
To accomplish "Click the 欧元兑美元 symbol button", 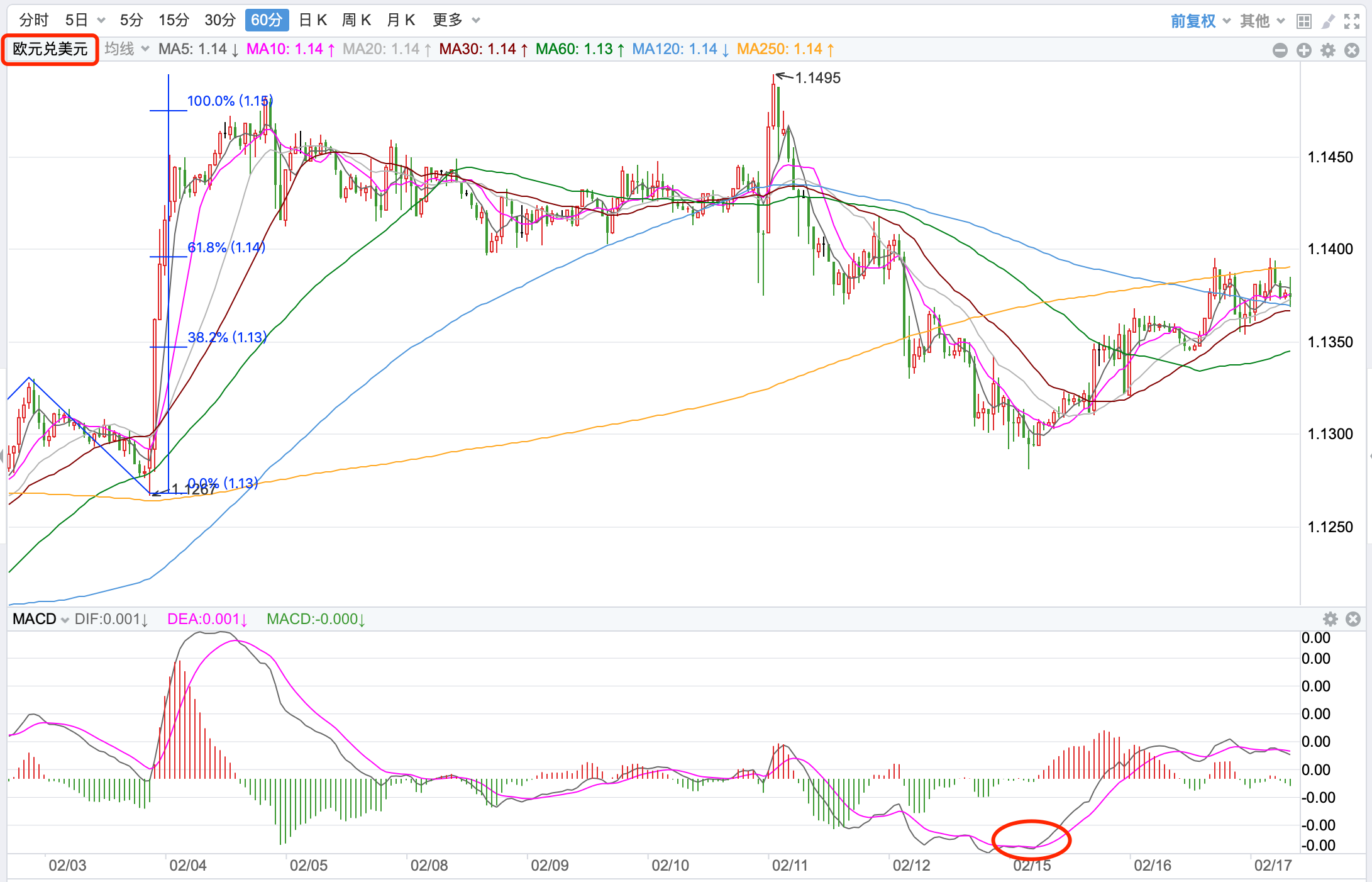I will pos(50,49).
